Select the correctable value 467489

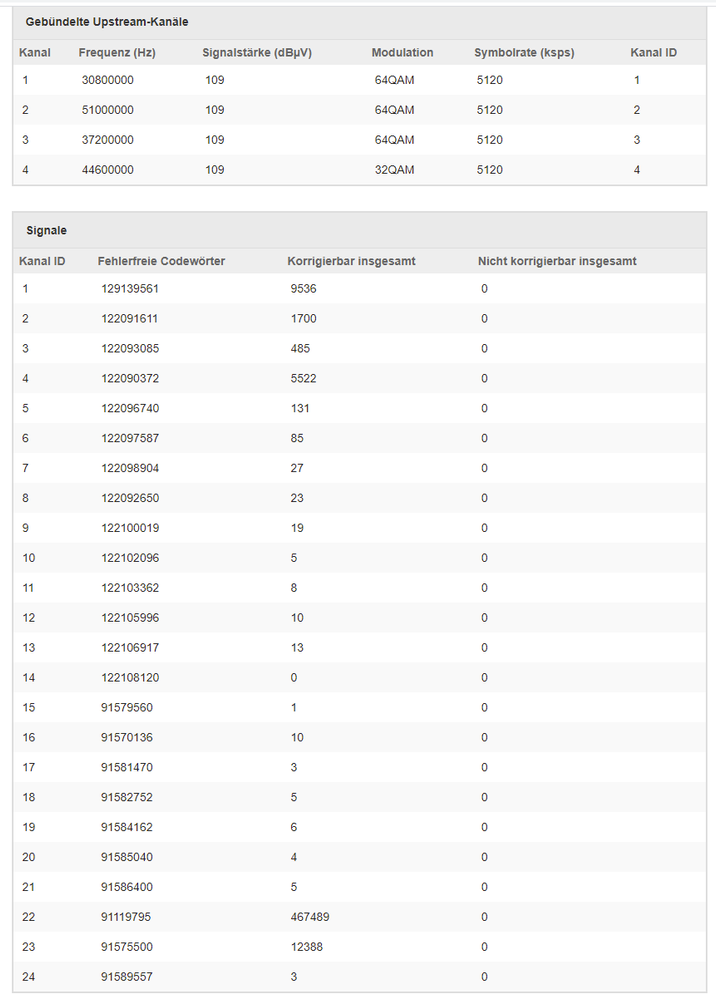coord(309,917)
